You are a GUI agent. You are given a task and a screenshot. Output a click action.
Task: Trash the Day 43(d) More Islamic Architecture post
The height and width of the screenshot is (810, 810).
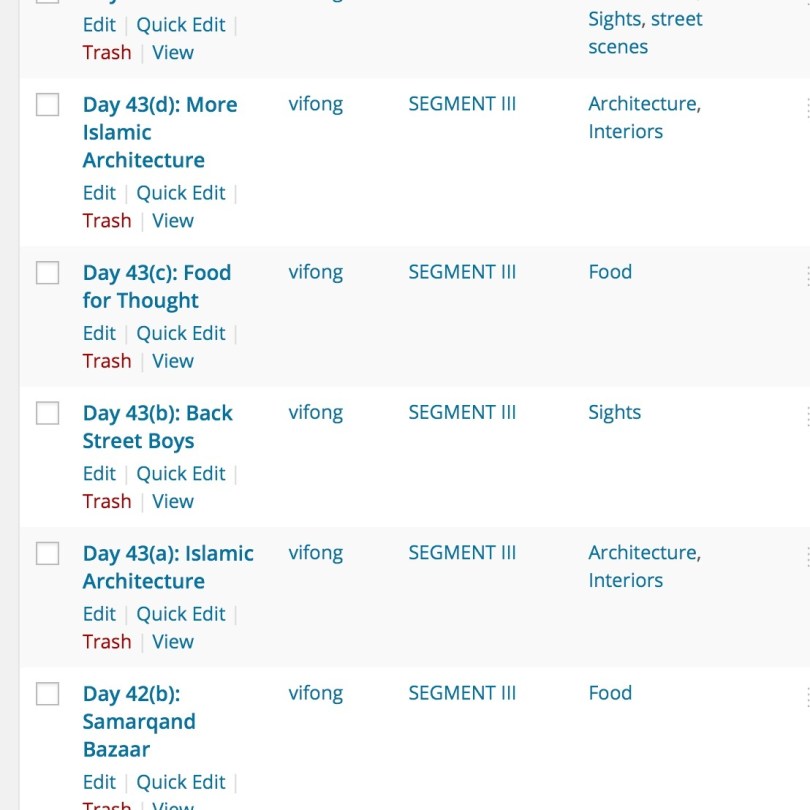107,220
